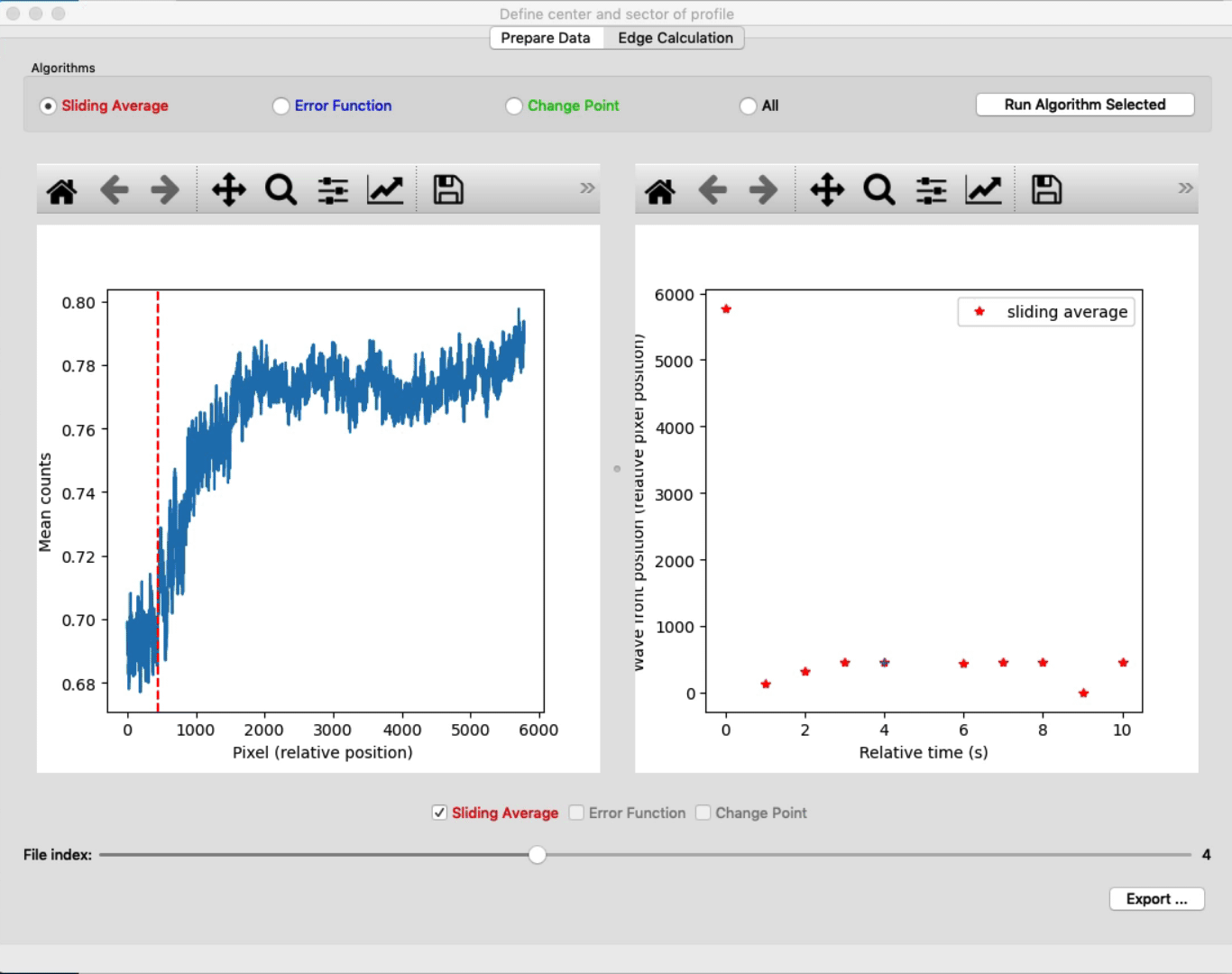Click the back arrow in right plot toolbar

pyautogui.click(x=713, y=190)
